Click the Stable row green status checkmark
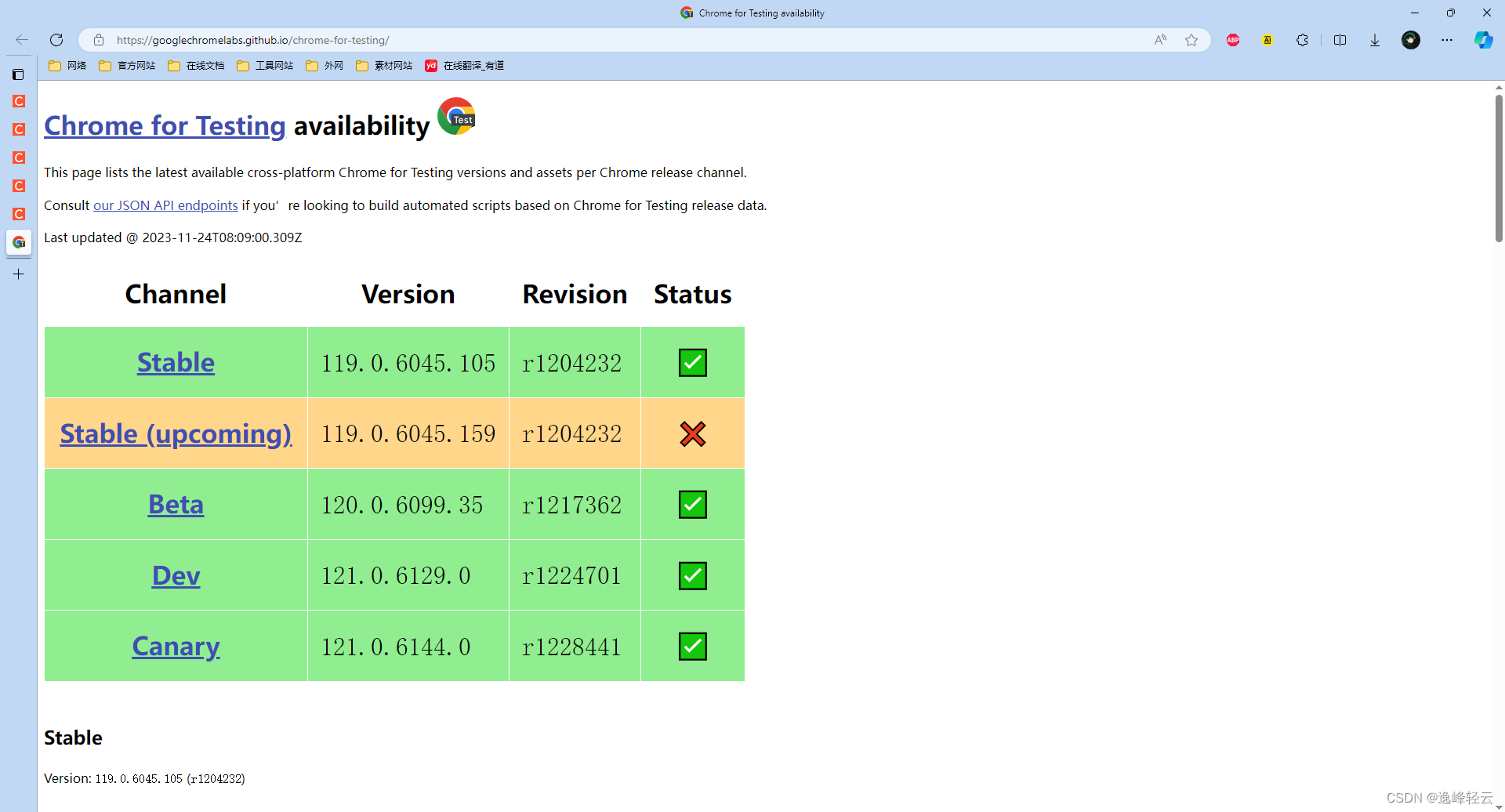 [x=693, y=363]
